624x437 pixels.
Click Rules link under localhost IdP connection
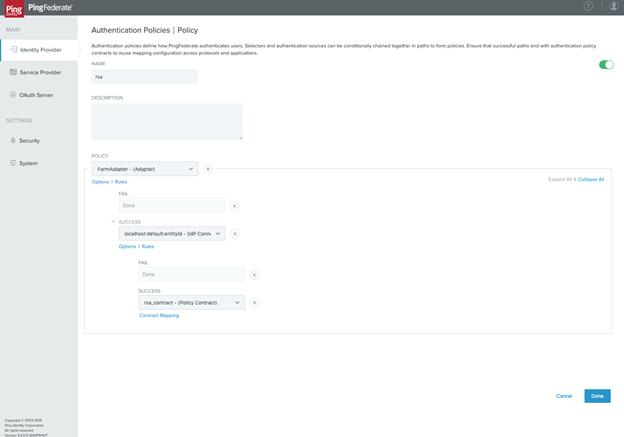coord(148,247)
